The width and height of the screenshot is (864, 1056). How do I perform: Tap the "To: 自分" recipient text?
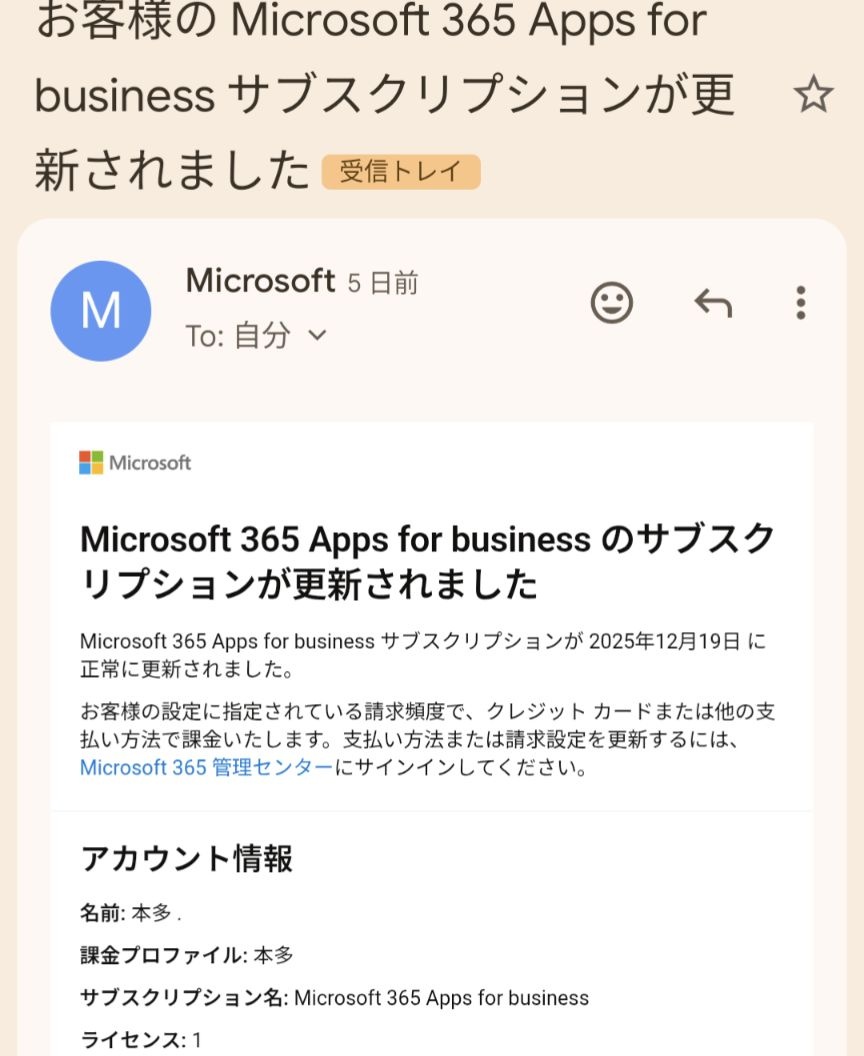point(237,336)
